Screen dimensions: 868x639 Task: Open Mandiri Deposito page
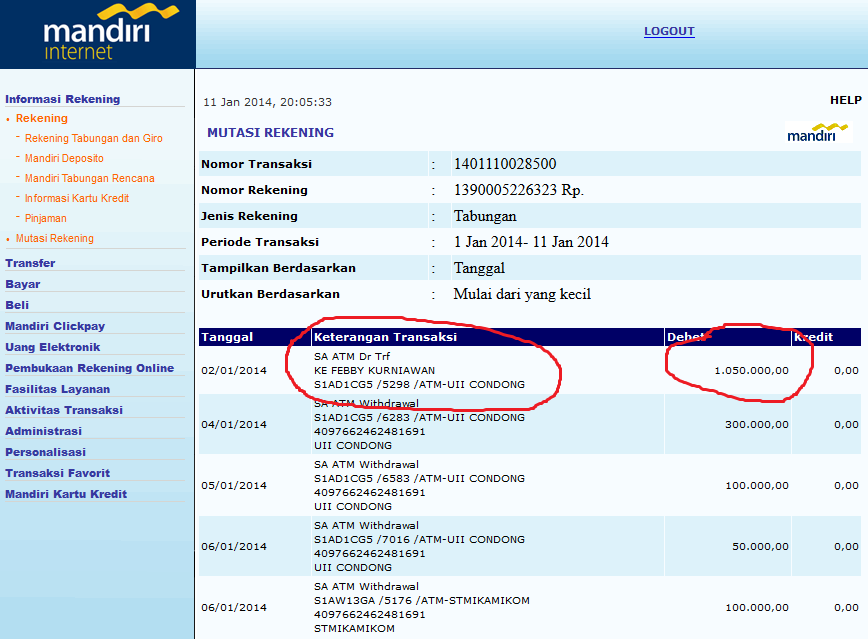64,158
